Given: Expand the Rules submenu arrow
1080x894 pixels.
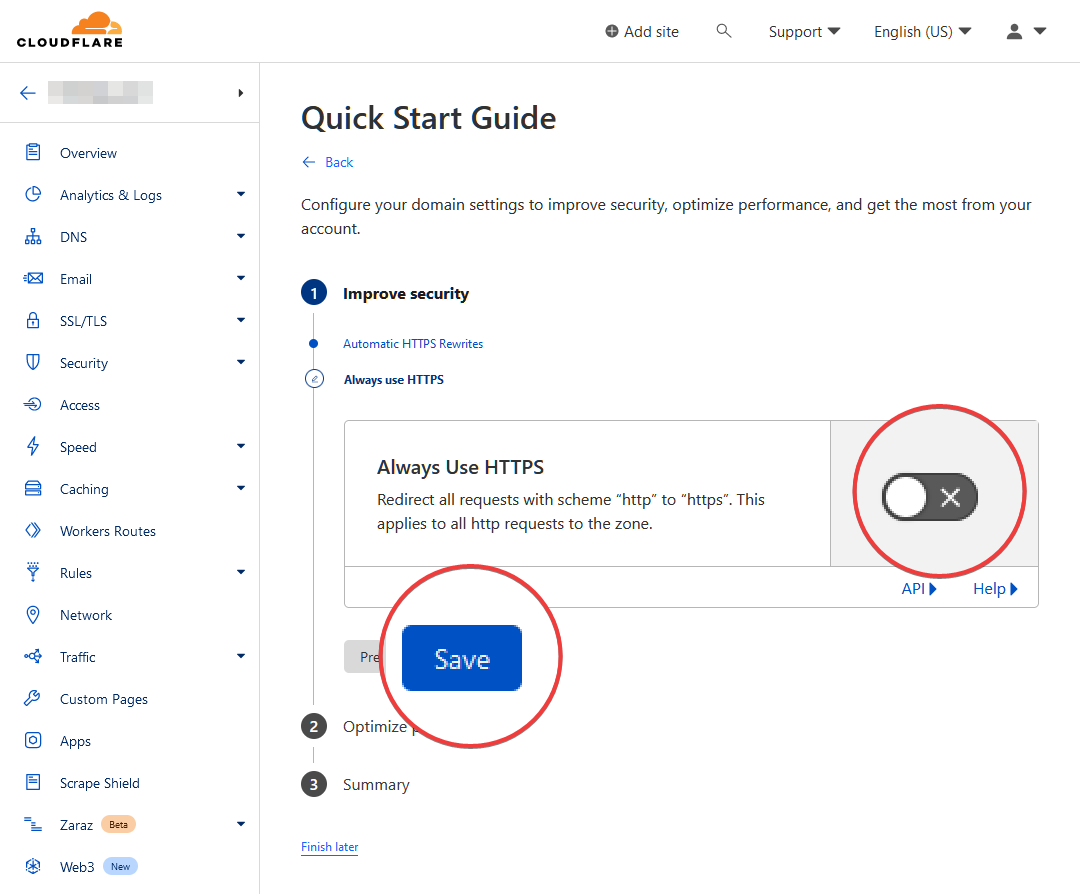Looking at the screenshot, I should point(240,572).
